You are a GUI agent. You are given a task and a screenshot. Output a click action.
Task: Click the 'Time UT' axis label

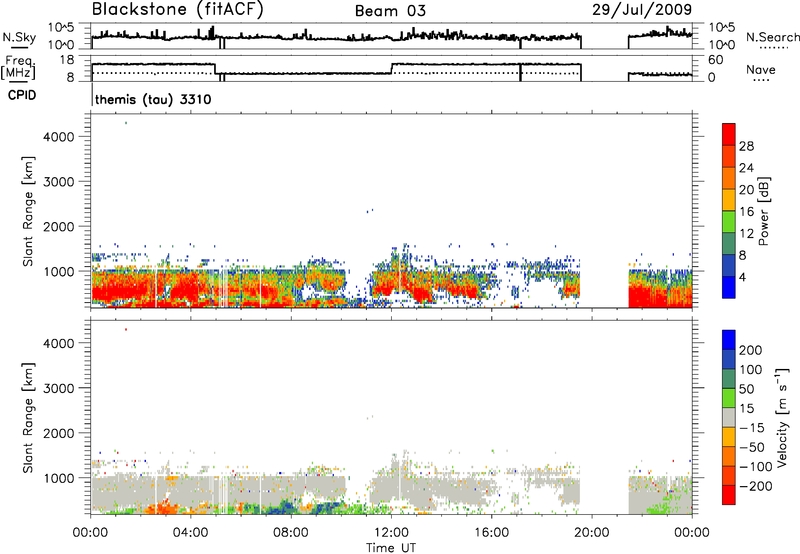pyautogui.click(x=391, y=548)
